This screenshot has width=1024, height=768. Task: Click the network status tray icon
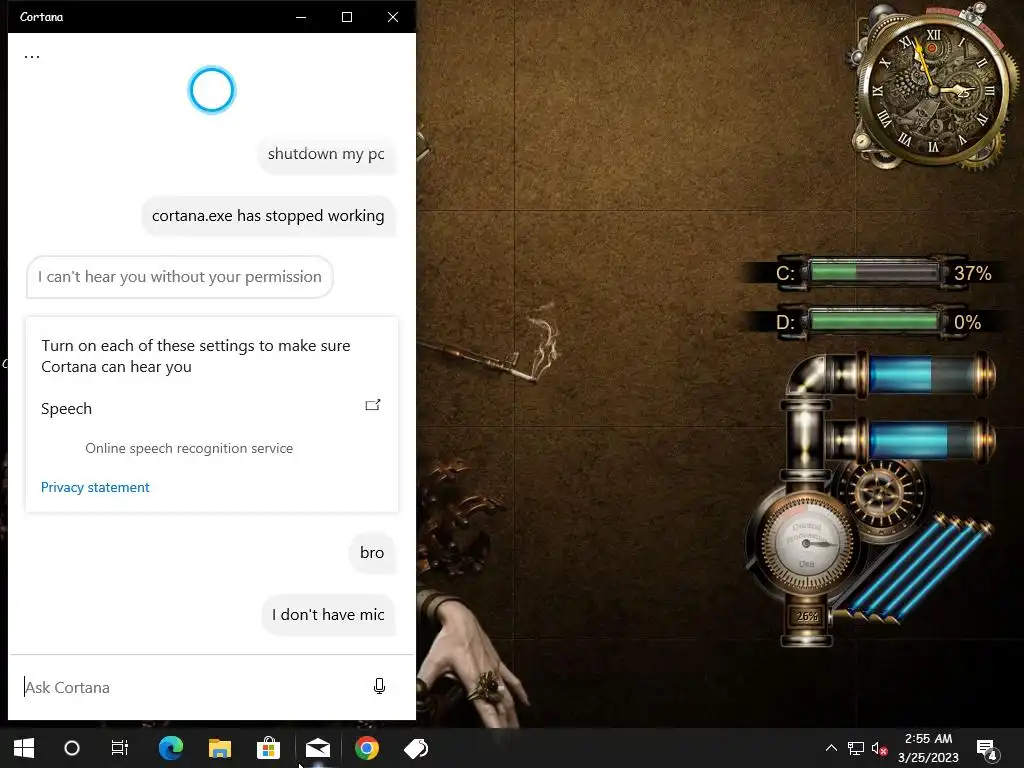pos(856,748)
